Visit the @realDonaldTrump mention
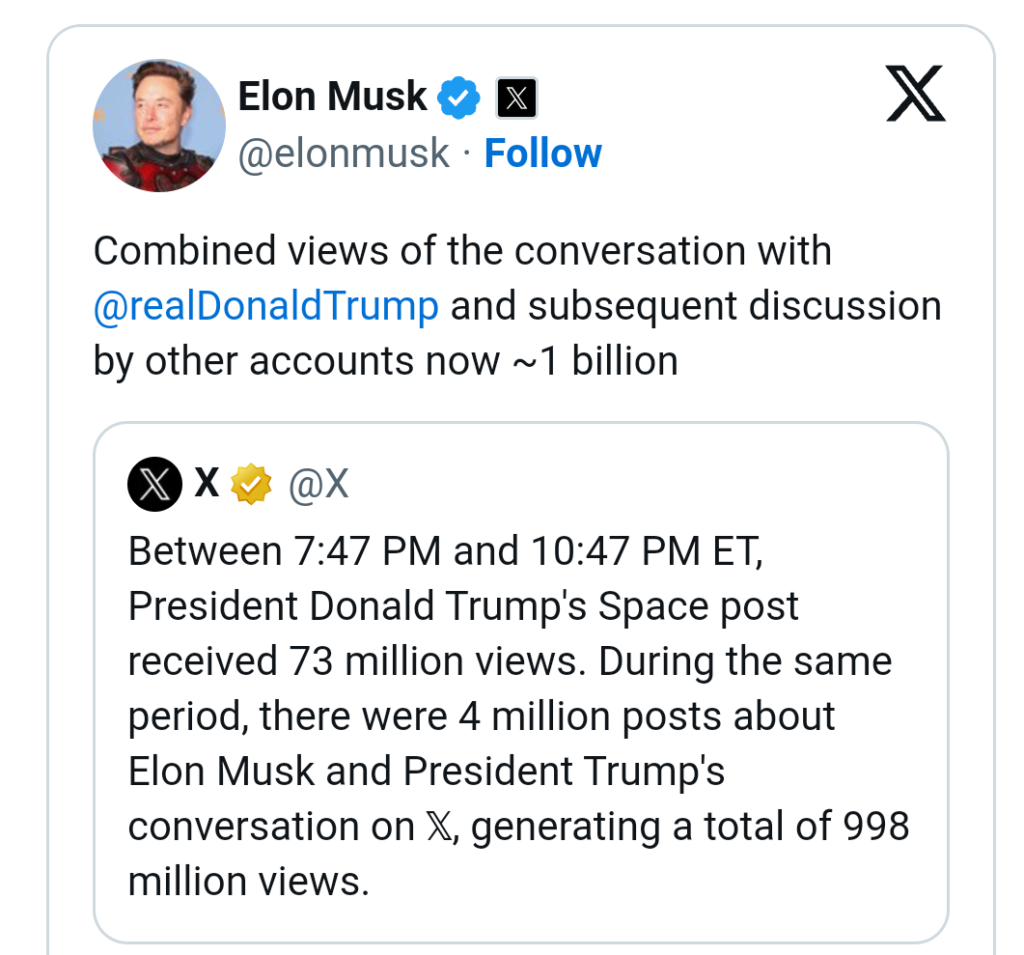The width and height of the screenshot is (1024, 955). tap(266, 306)
